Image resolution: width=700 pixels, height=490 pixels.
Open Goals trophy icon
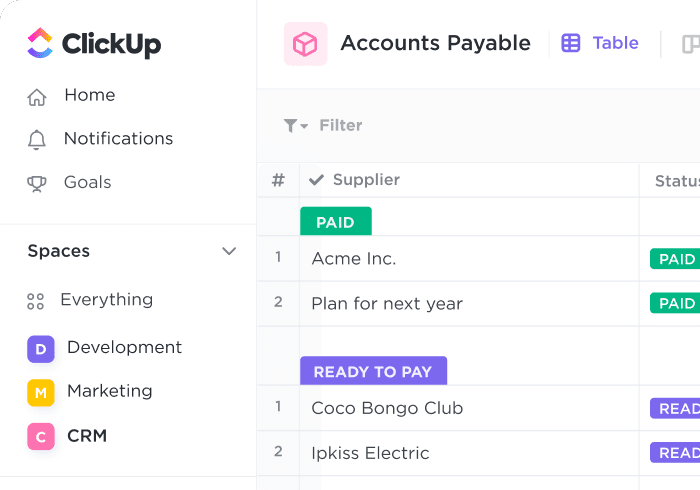[x=37, y=183]
